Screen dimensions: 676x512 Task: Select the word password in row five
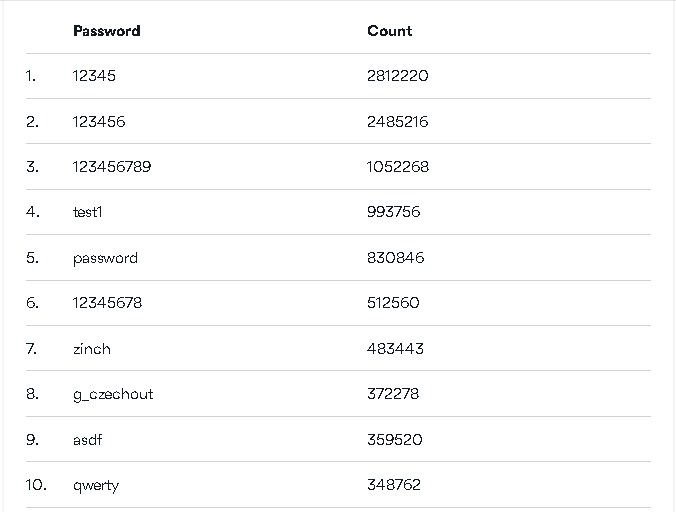pos(105,258)
